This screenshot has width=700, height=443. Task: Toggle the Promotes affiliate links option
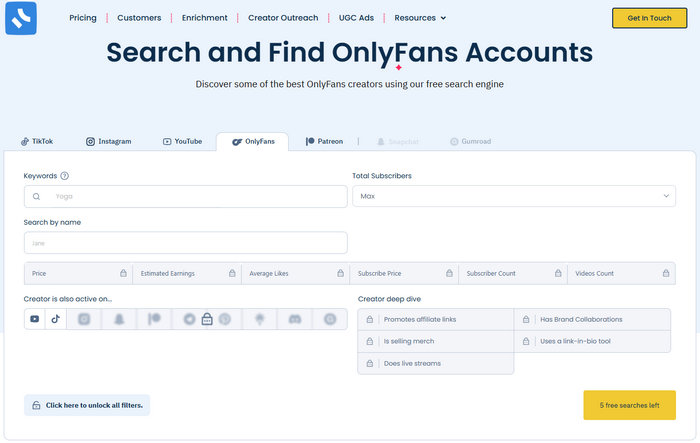click(436, 320)
